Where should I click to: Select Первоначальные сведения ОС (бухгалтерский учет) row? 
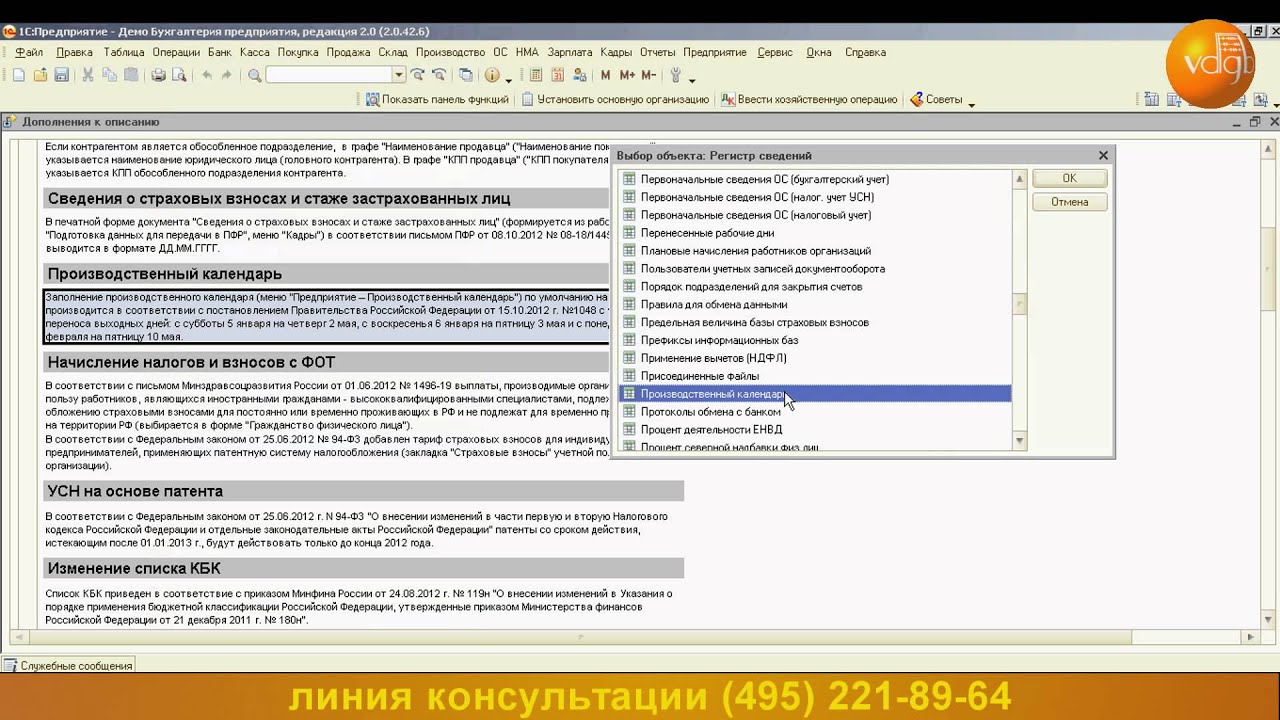click(815, 180)
